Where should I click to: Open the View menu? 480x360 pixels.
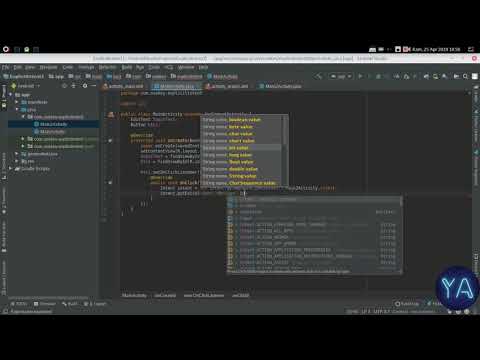pos(30,67)
